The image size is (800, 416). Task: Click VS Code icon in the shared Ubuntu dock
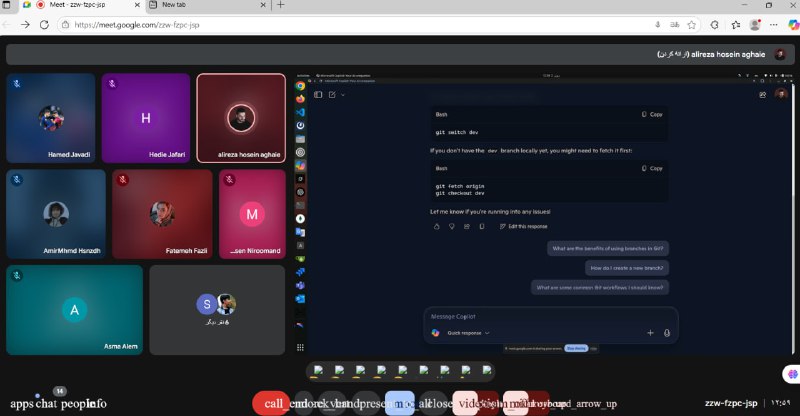click(x=301, y=112)
